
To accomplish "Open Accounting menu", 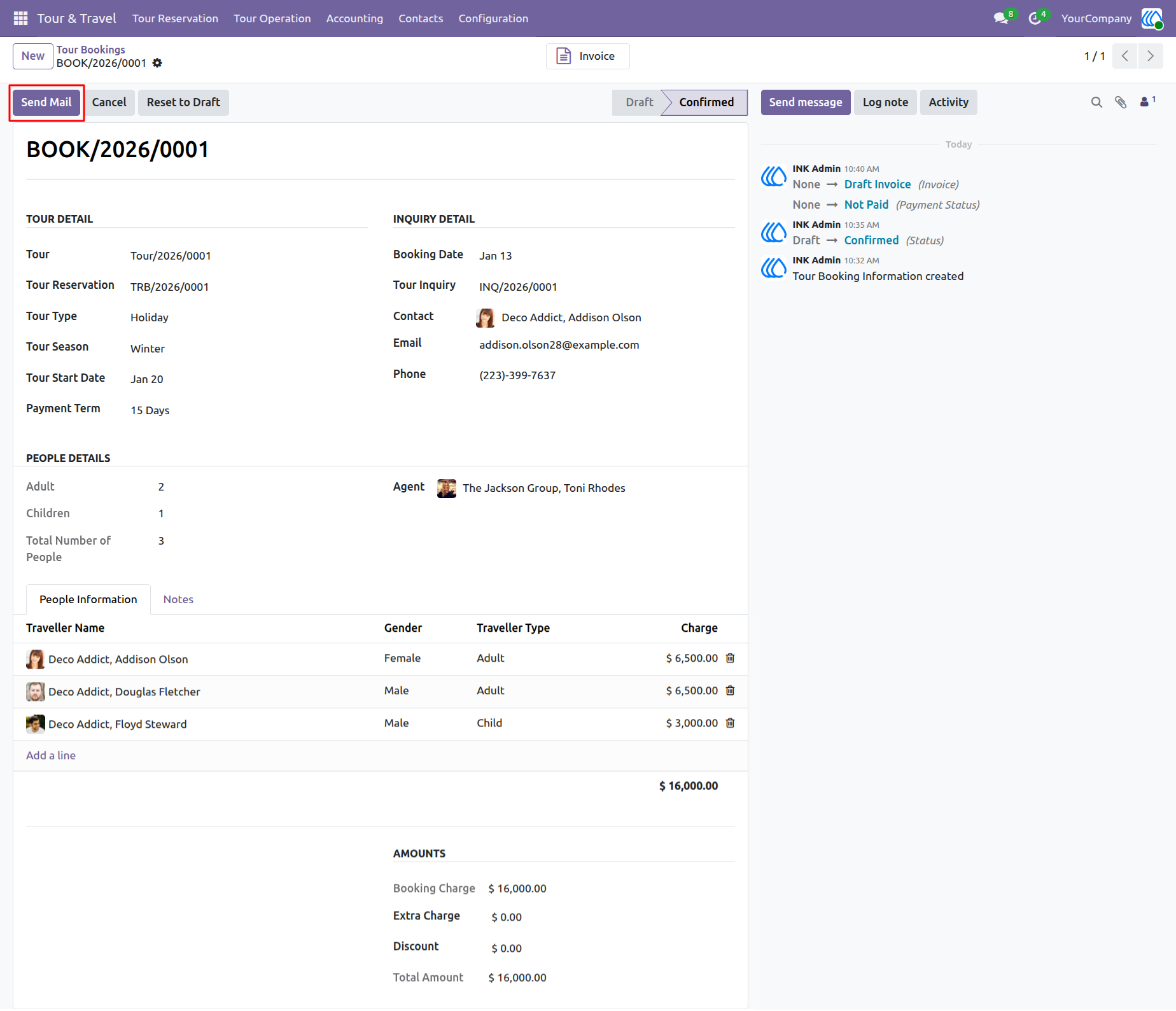I will click(354, 18).
